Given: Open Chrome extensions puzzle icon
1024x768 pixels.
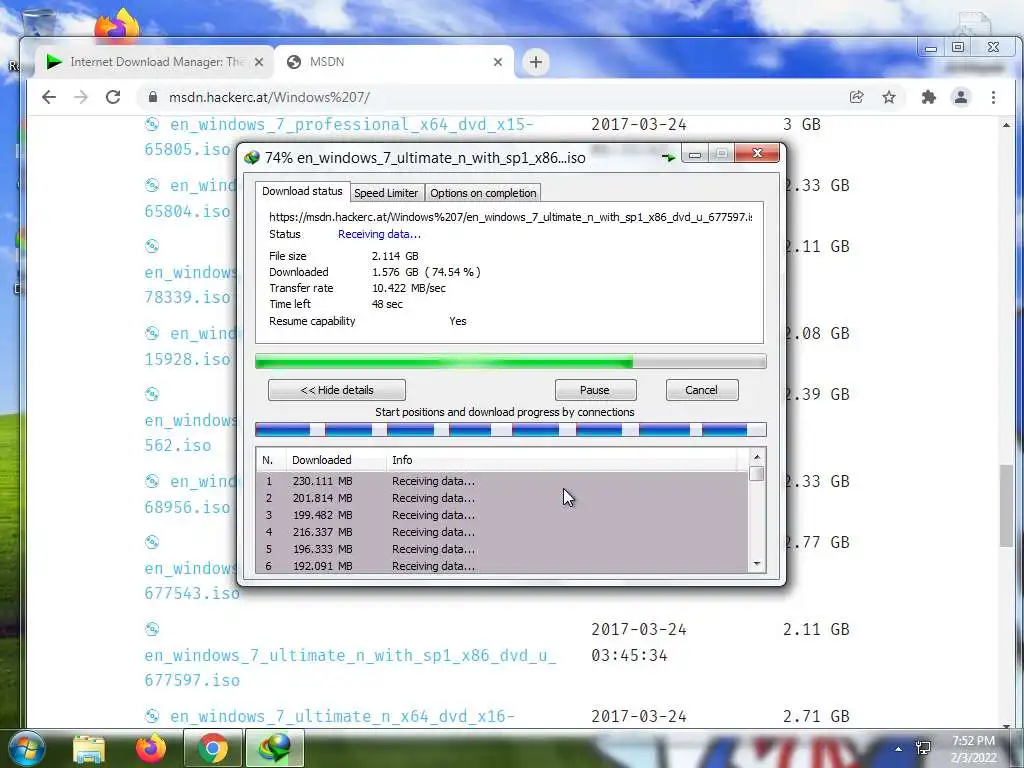Looking at the screenshot, I should point(928,97).
